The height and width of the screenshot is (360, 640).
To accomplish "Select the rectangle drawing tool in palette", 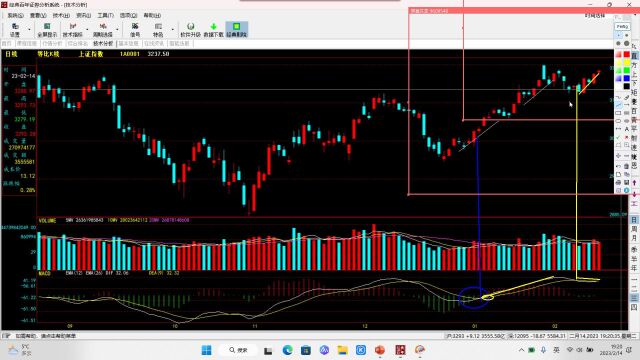I will pos(618,113).
